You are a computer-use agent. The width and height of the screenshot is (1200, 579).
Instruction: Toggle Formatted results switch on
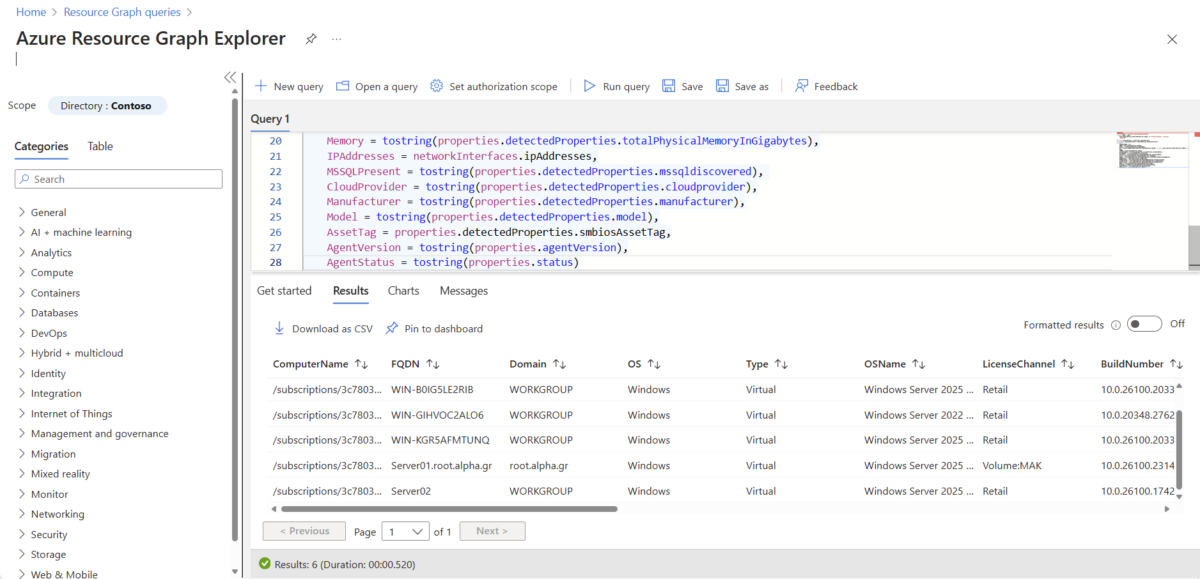pyautogui.click(x=1144, y=324)
